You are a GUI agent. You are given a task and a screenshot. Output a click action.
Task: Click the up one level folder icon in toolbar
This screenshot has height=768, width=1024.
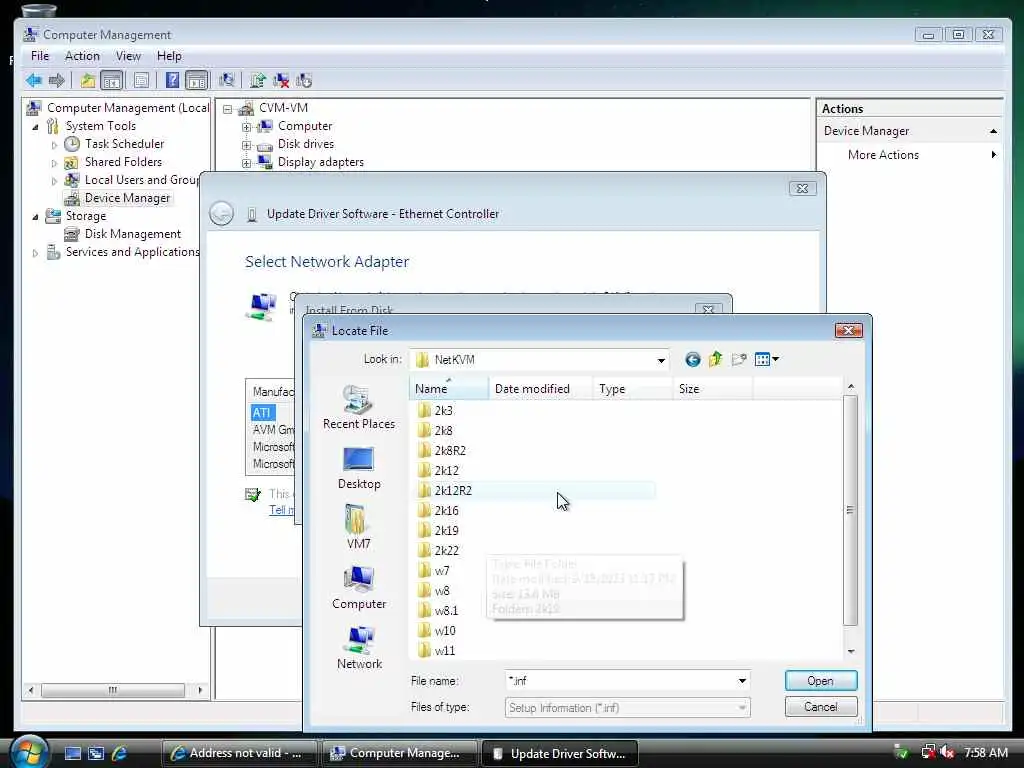[x=88, y=80]
